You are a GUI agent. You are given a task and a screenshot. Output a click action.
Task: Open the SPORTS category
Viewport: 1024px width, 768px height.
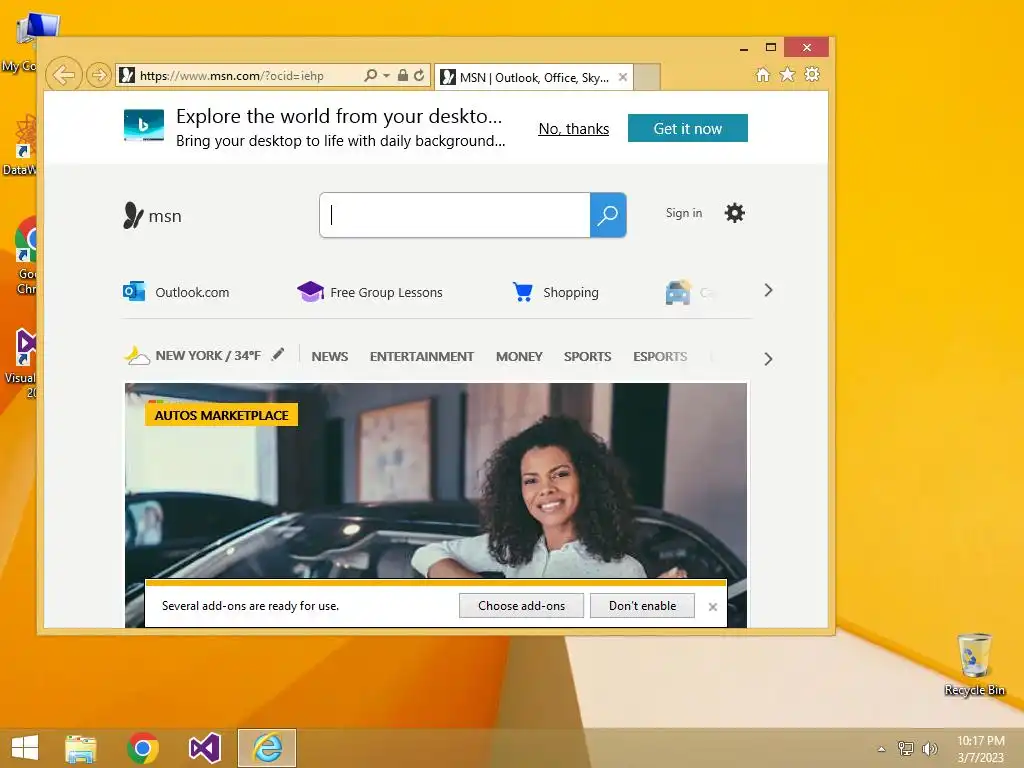588,357
